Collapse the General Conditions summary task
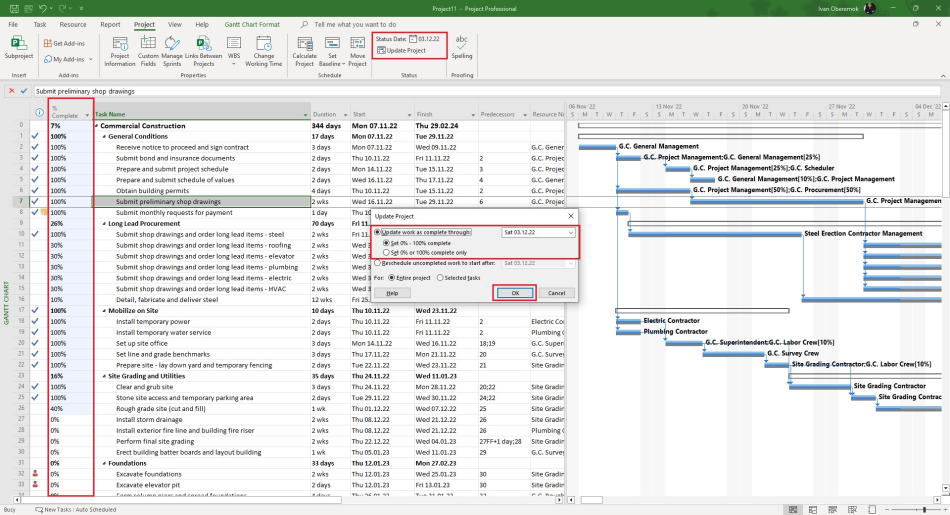Image resolution: width=950 pixels, height=515 pixels. pyautogui.click(x=104, y=137)
